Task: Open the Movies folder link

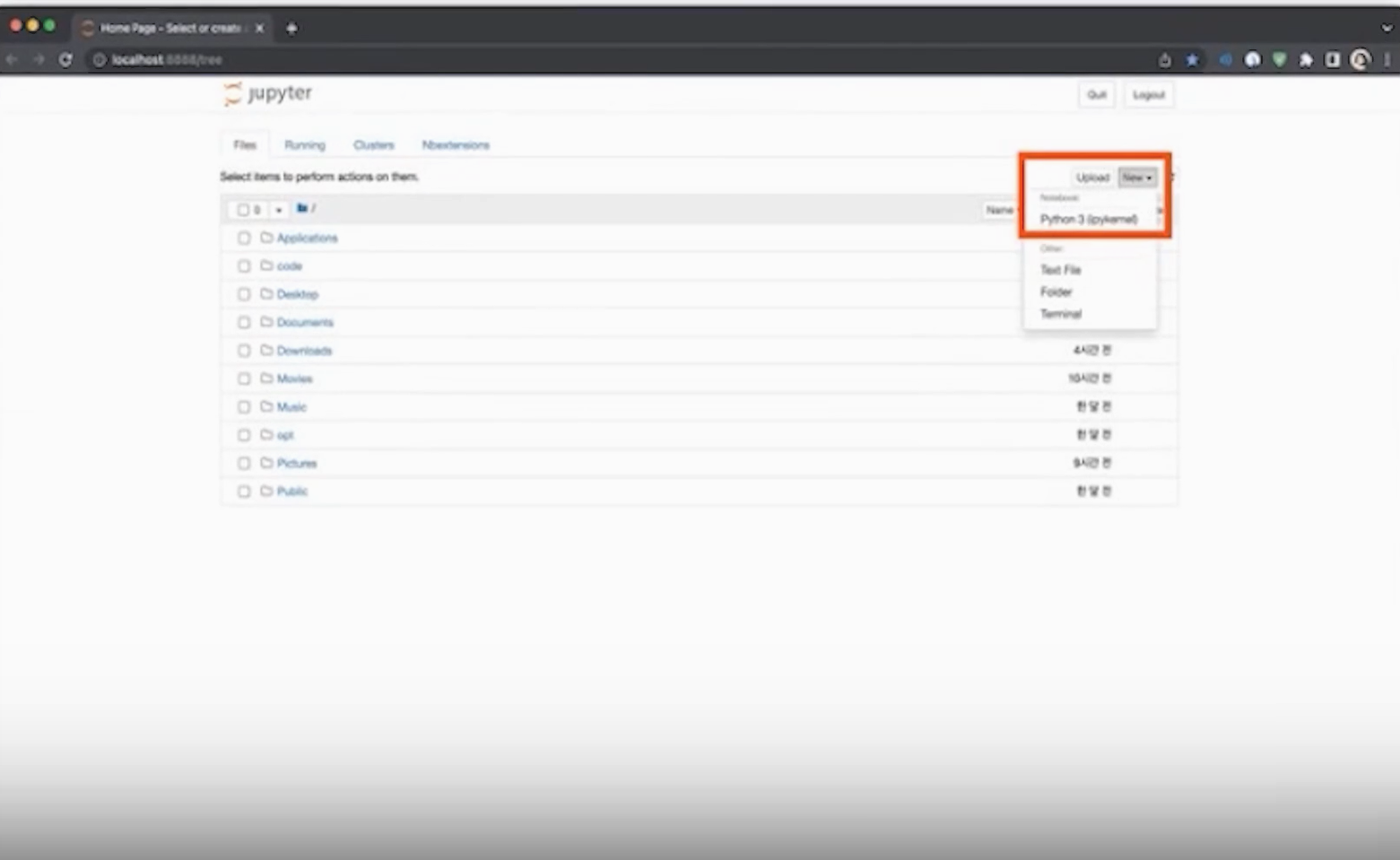Action: coord(295,378)
